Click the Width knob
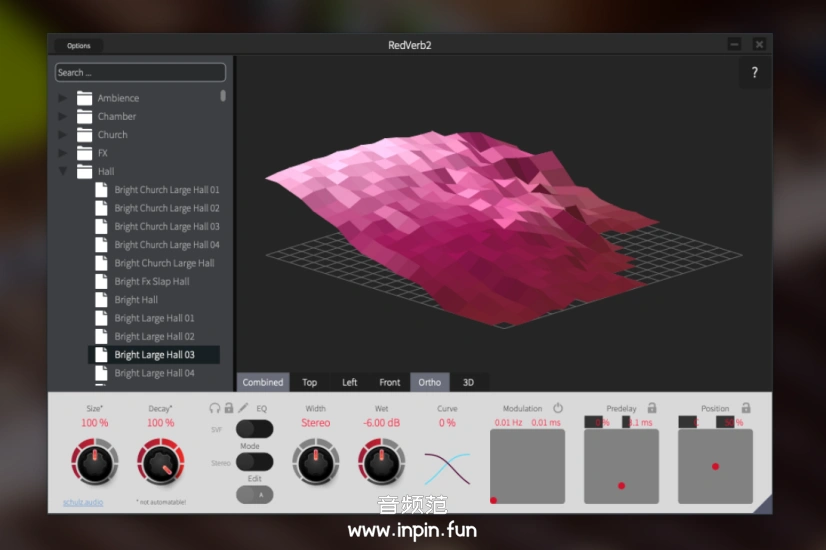 [x=316, y=462]
